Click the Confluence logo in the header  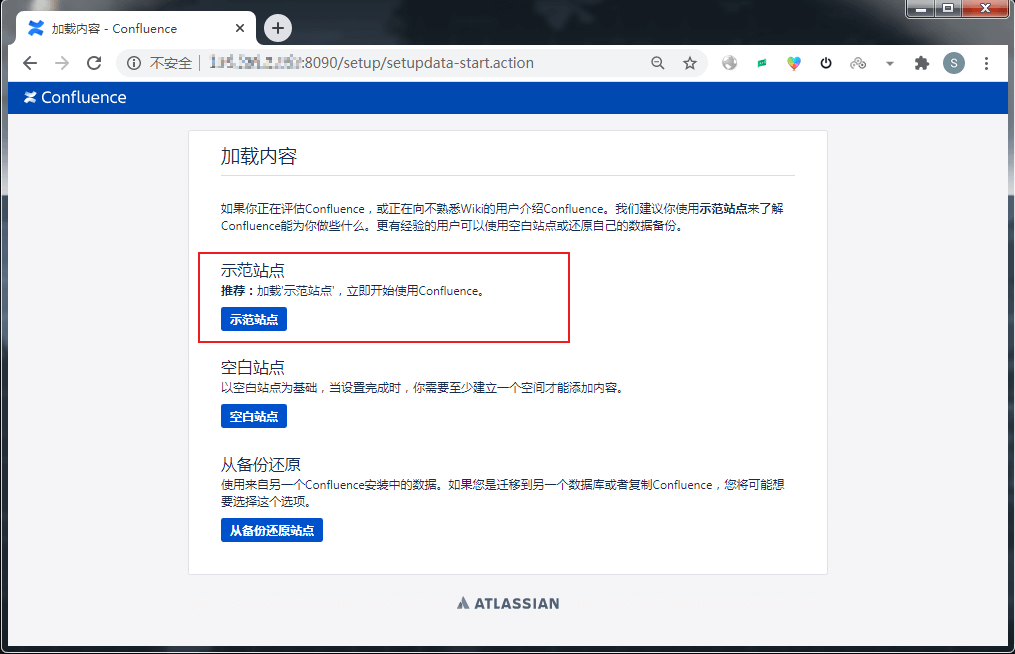pyautogui.click(x=75, y=97)
